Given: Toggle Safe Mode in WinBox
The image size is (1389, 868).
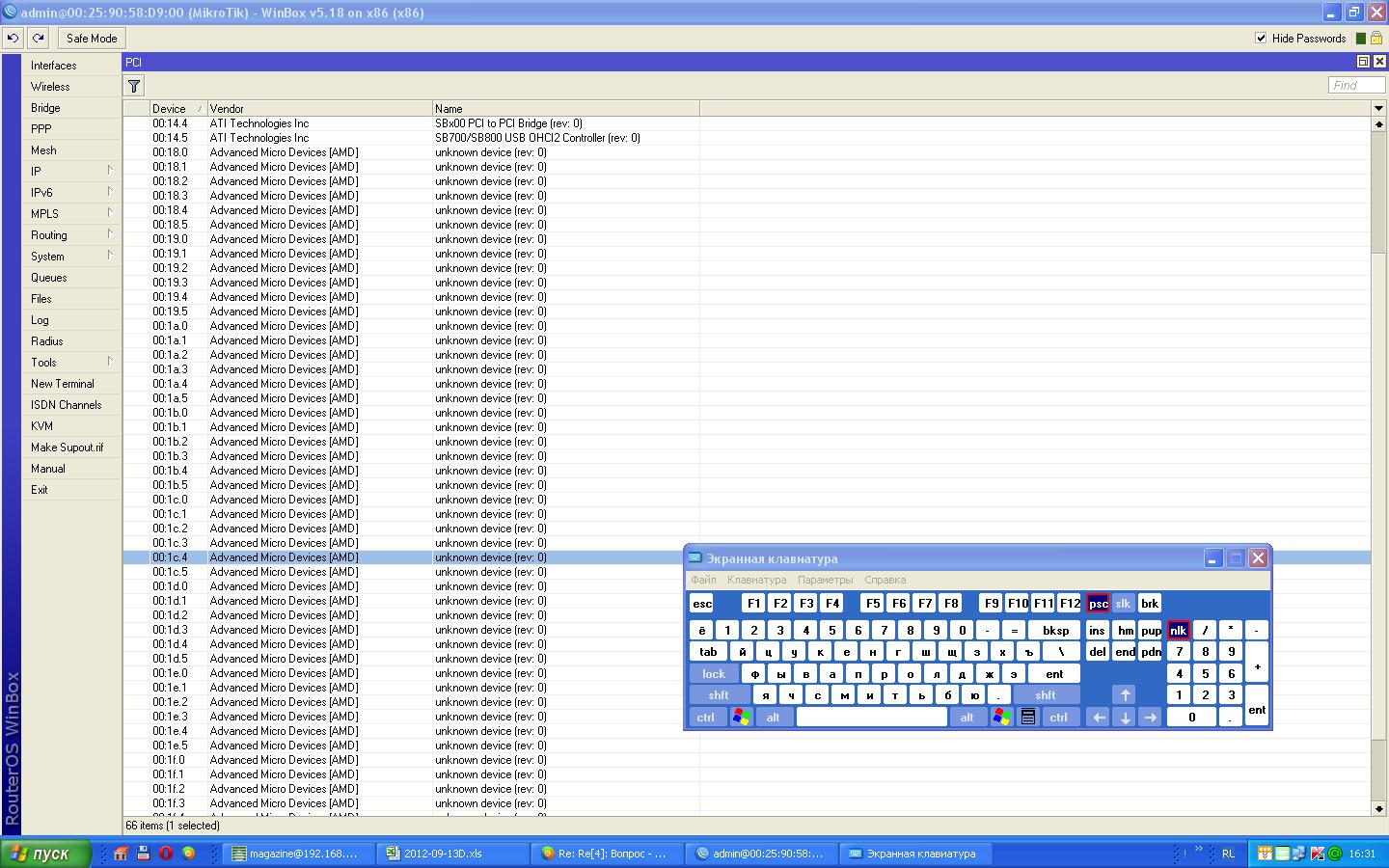Looking at the screenshot, I should click(92, 39).
